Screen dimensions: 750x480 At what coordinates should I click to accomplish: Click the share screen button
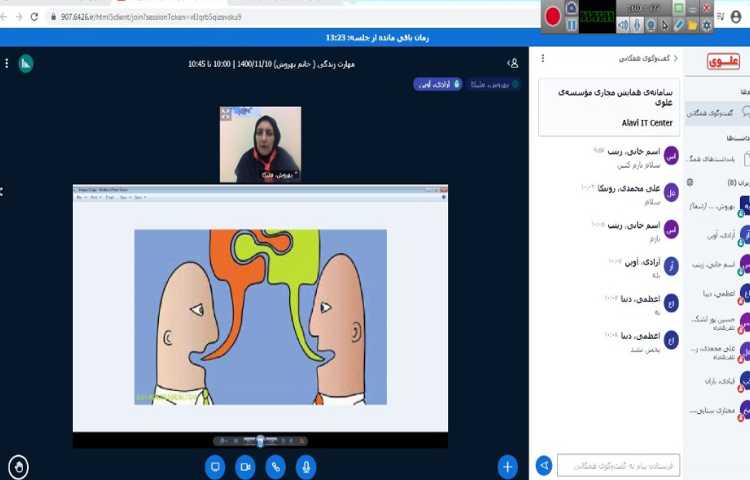click(214, 466)
